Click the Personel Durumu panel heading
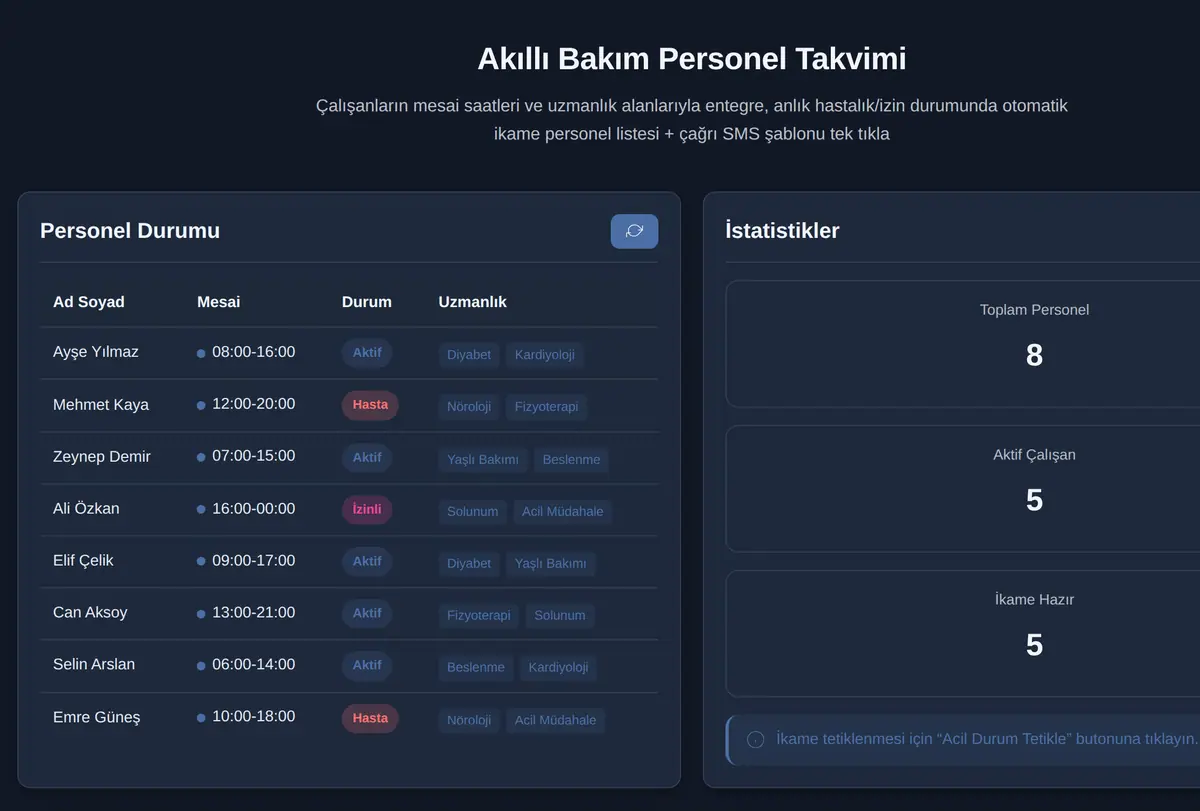The height and width of the screenshot is (811, 1200). 130,231
